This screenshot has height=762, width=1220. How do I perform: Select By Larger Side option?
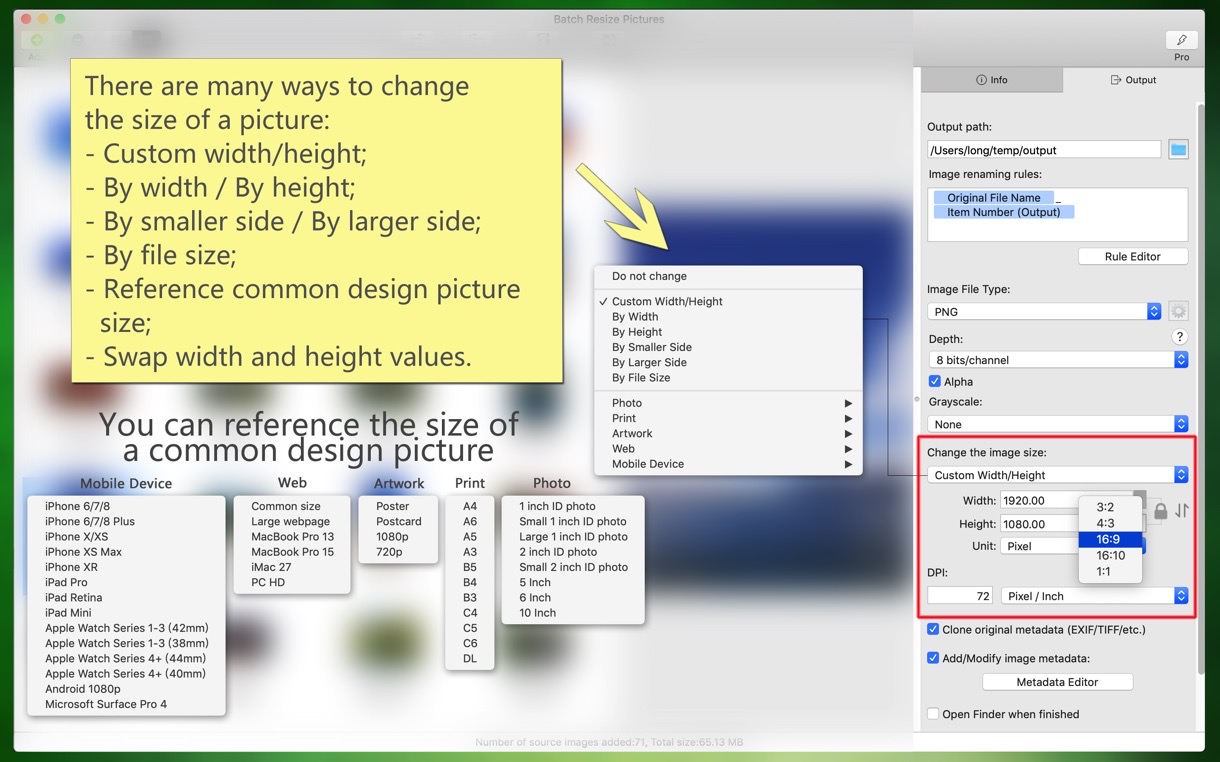[728, 362]
